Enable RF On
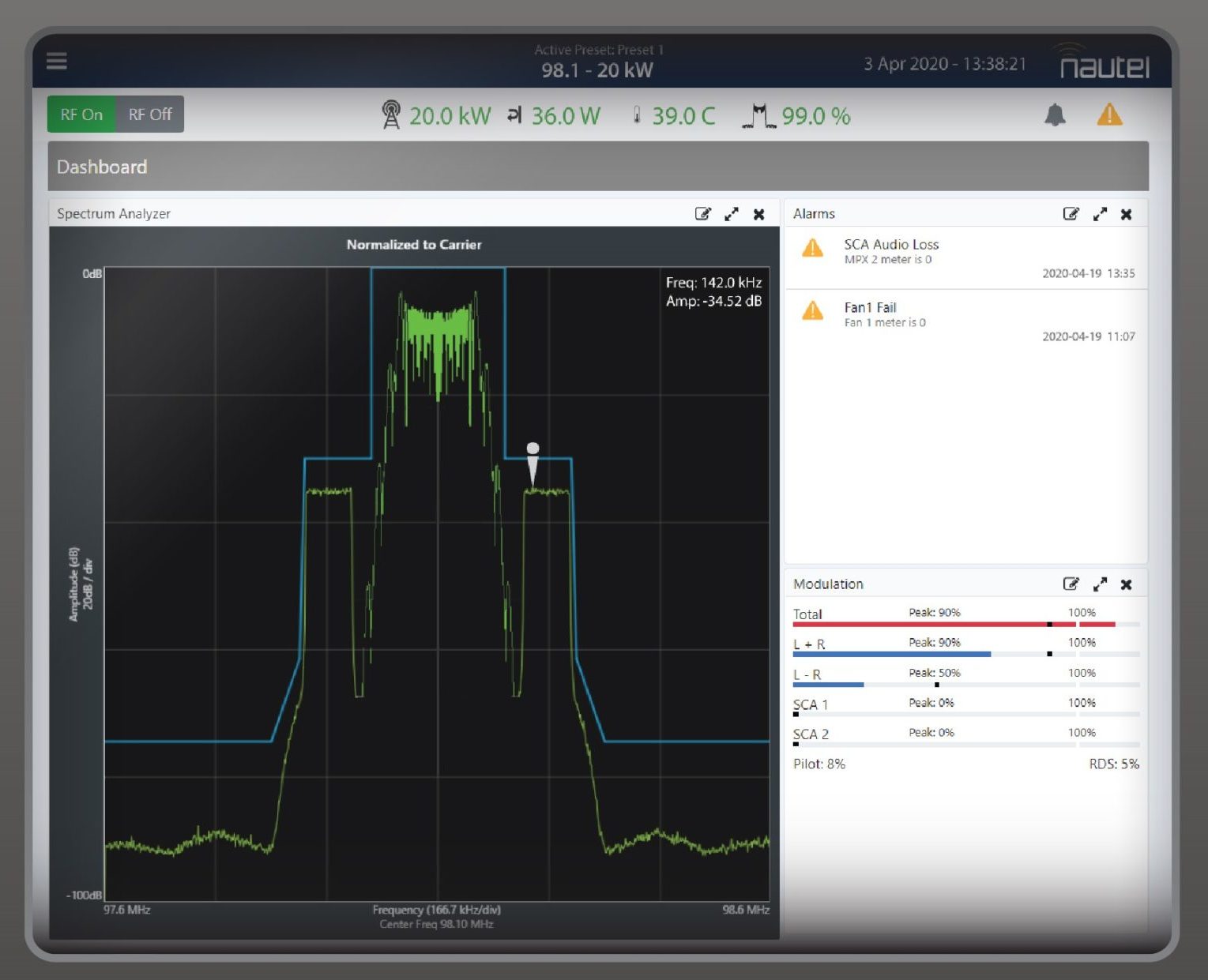Image resolution: width=1208 pixels, height=980 pixels. point(81,114)
